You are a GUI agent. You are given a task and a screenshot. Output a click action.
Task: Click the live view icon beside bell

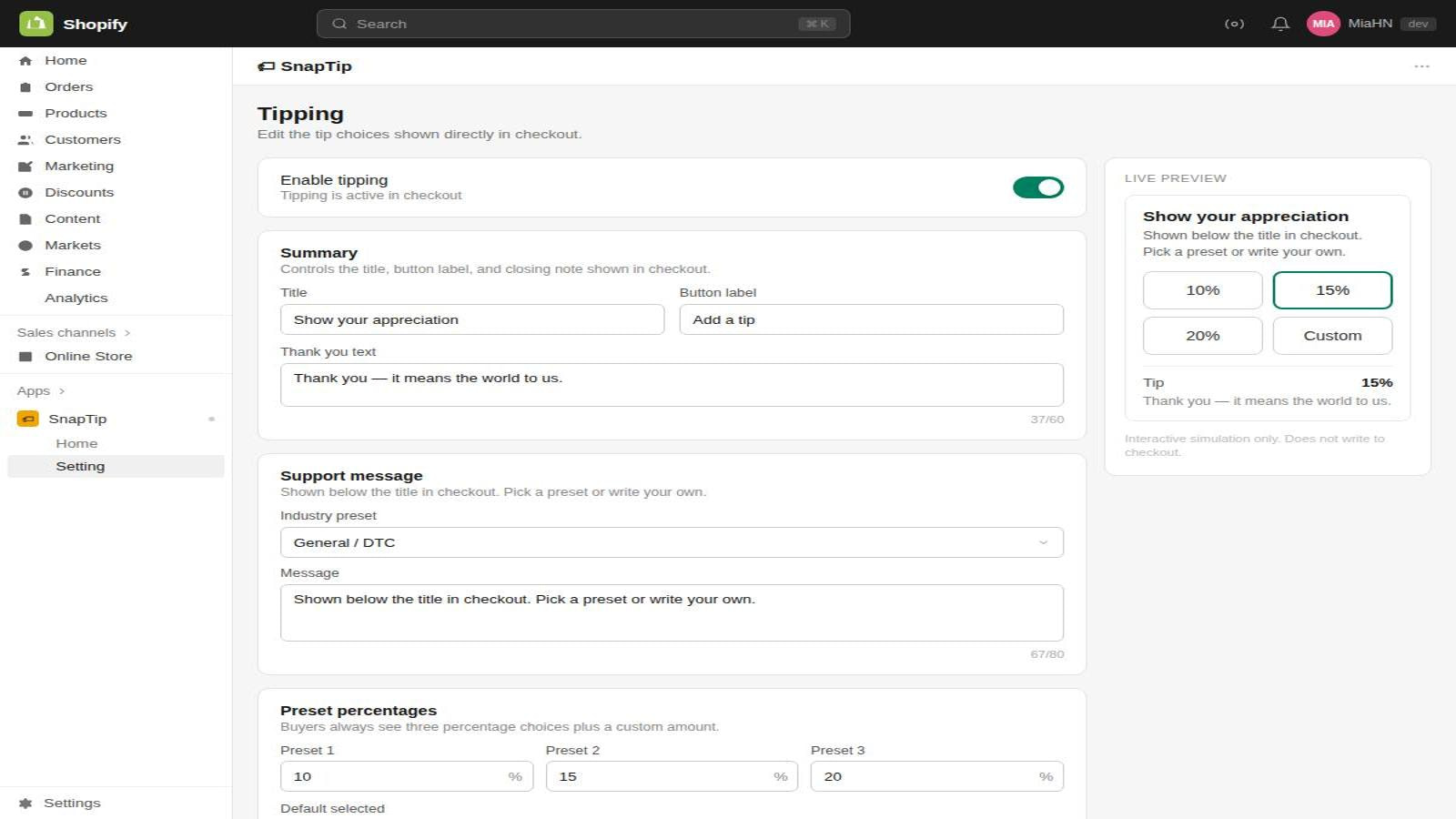coord(1234,24)
